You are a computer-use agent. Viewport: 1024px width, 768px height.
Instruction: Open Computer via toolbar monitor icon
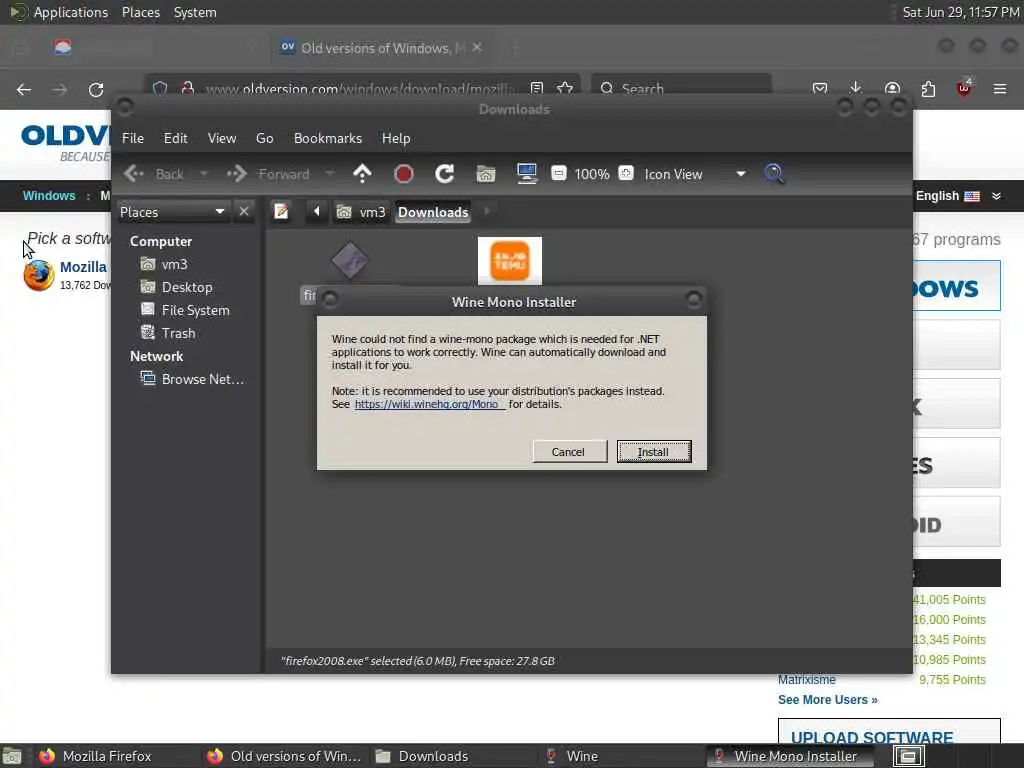tap(526, 174)
